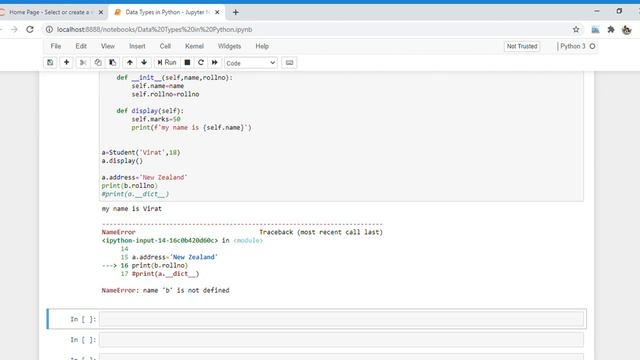Open the Kernel menu
Image resolution: width=640 pixels, height=360 pixels.
click(194, 46)
